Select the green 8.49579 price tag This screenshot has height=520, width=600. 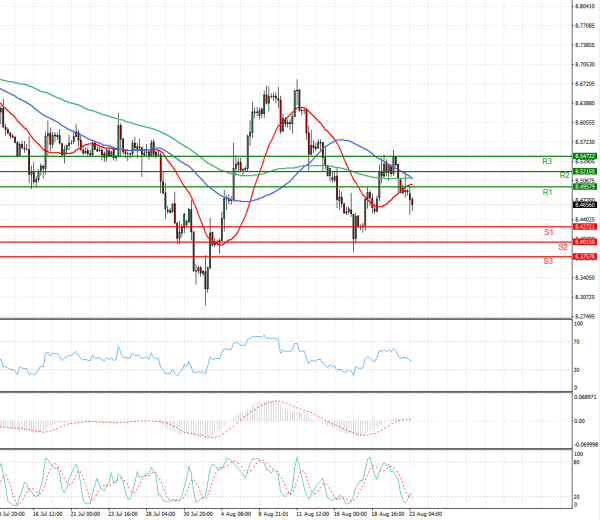[x=585, y=187]
